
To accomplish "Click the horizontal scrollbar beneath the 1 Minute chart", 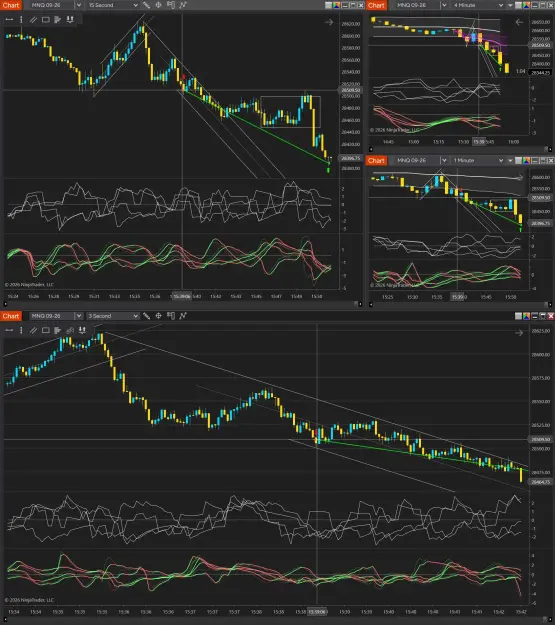I will 461,305.
